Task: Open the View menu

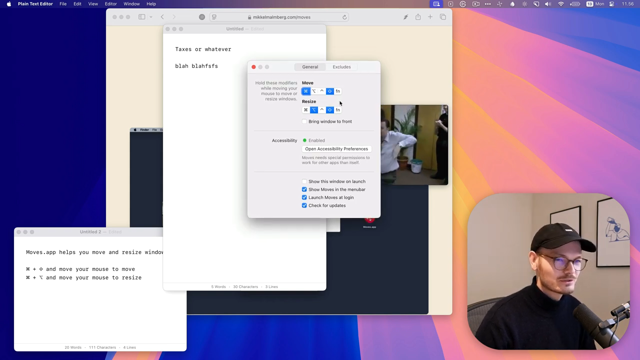Action: click(93, 4)
